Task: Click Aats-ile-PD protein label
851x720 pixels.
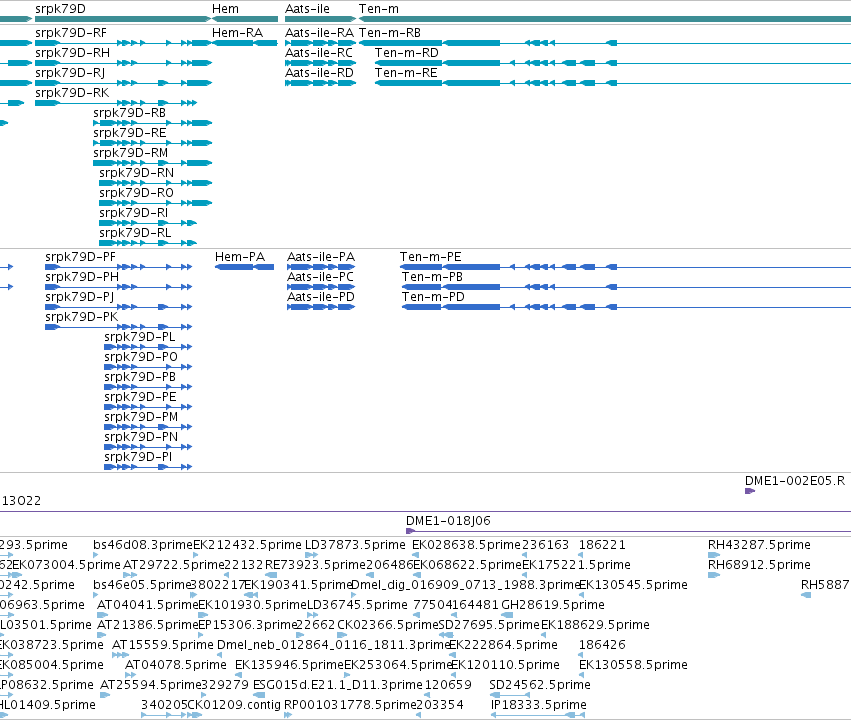Action: pos(321,297)
